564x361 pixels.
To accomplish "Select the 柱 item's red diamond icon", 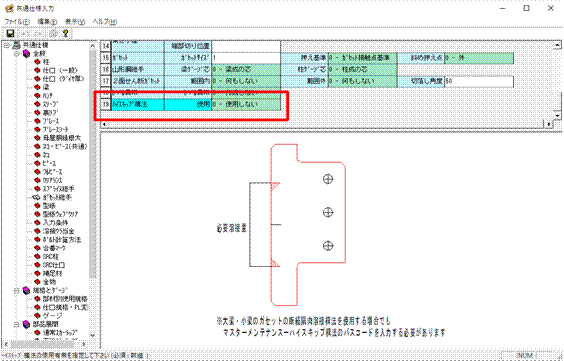I will [x=37, y=62].
